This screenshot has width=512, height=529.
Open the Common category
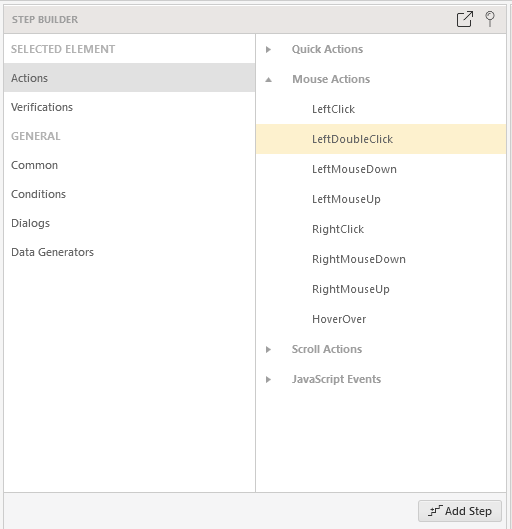pos(130,165)
